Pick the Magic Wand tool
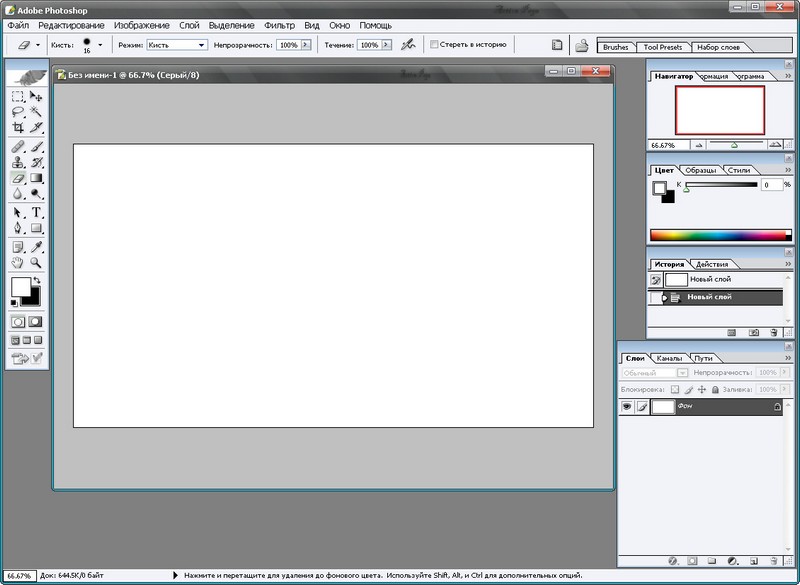Viewport: 800px width, 585px height. coord(37,112)
